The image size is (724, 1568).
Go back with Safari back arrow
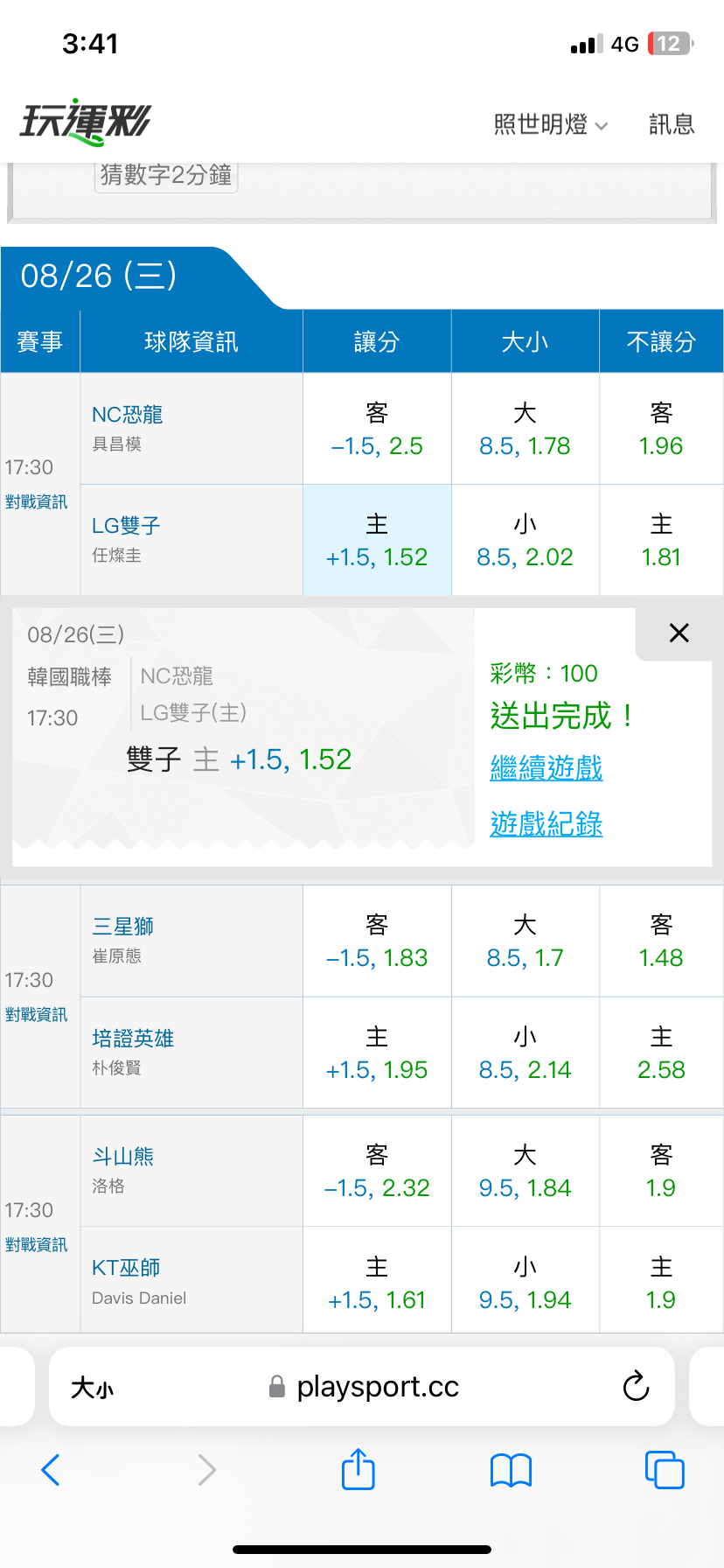point(51,1470)
